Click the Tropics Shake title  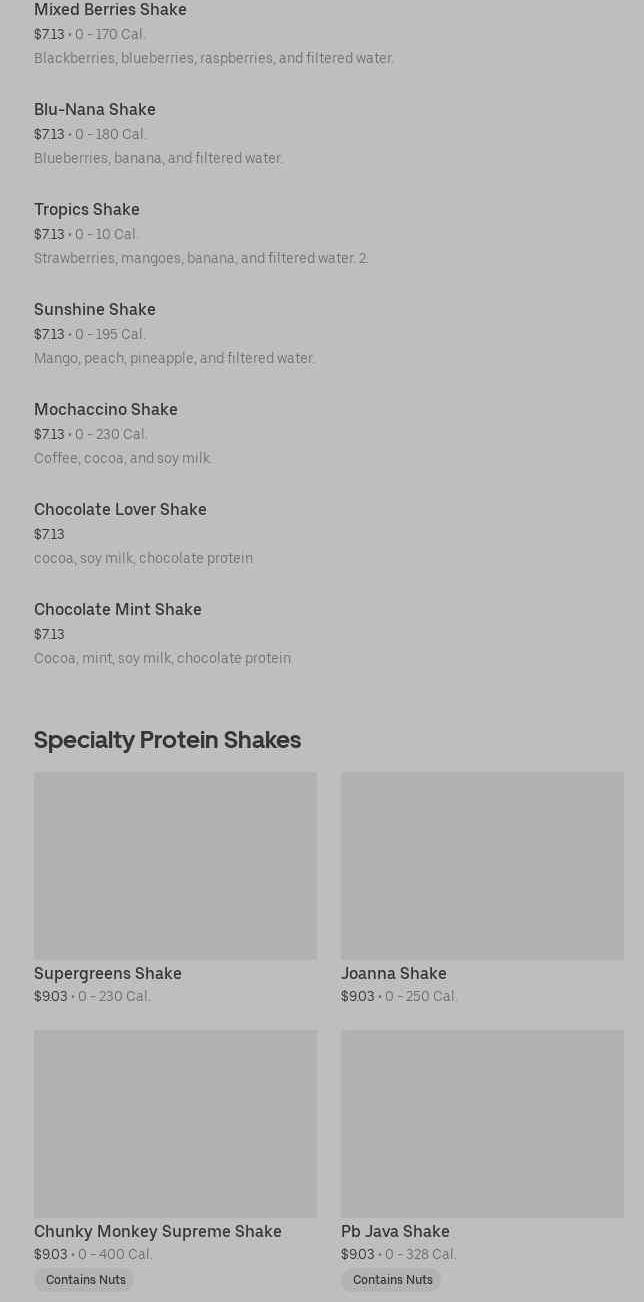87,209
